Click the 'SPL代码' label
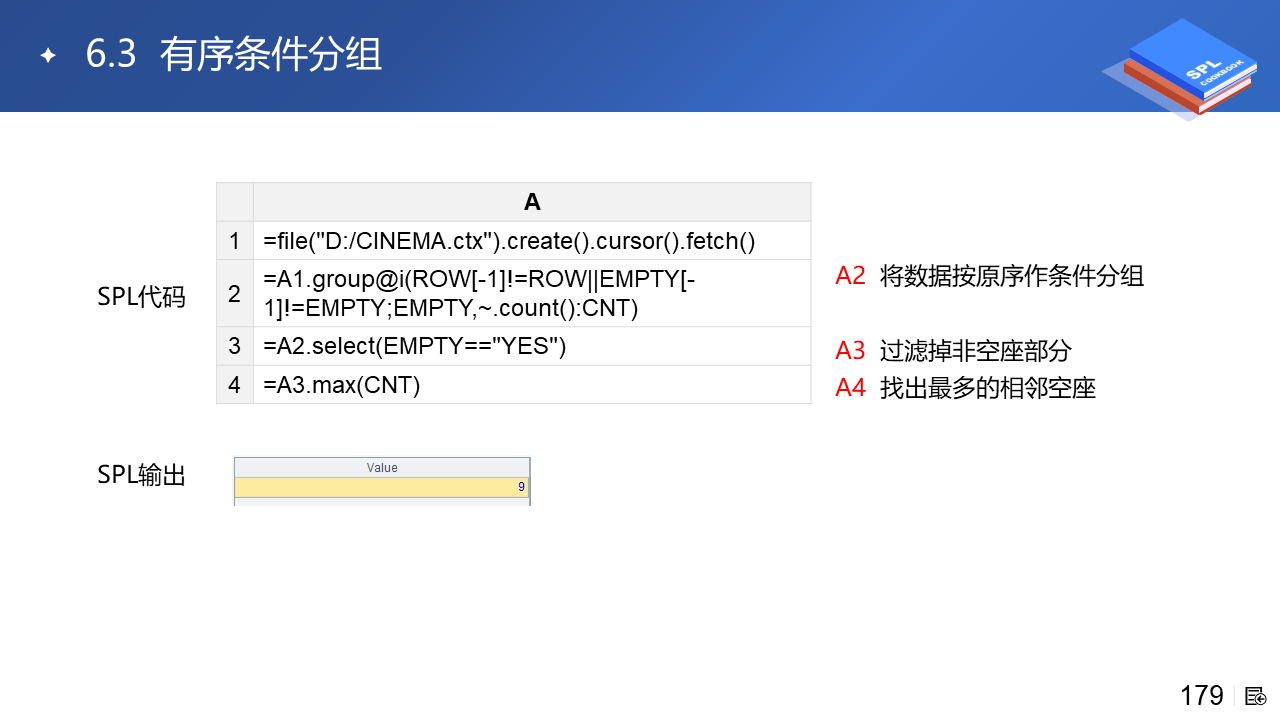Screen dimensions: 1280x720 pyautogui.click(x=141, y=297)
